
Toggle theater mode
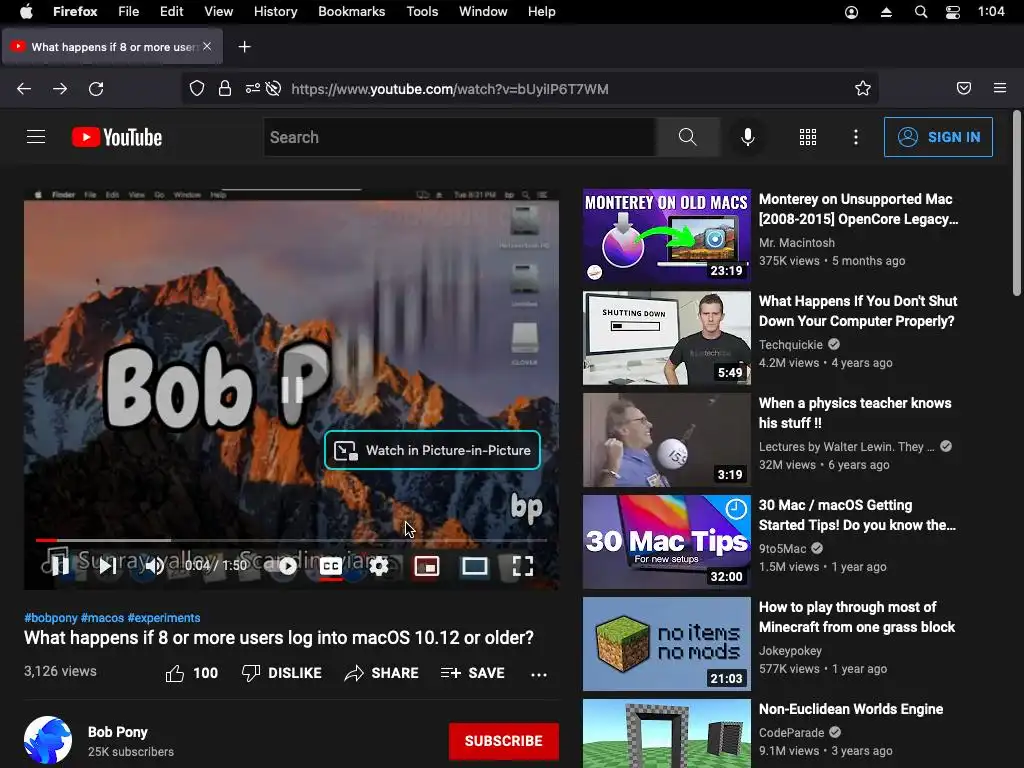click(x=475, y=566)
